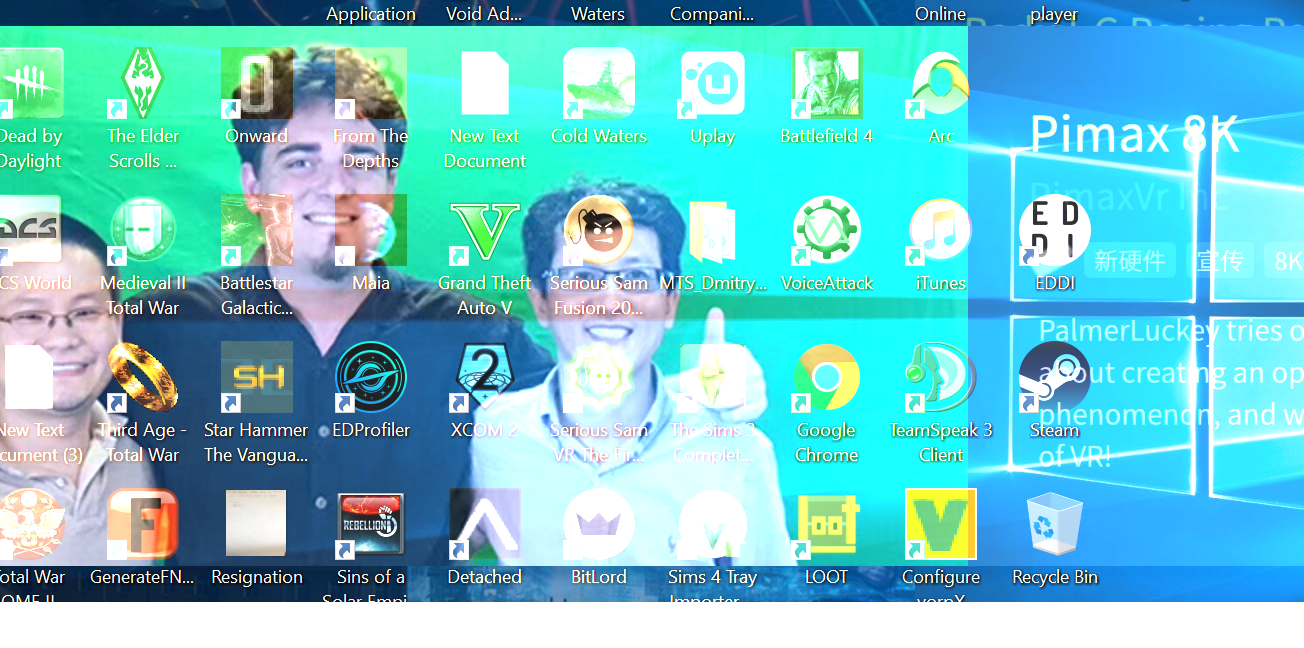Select the Sims 4 Tray Importer icon

tap(713, 524)
